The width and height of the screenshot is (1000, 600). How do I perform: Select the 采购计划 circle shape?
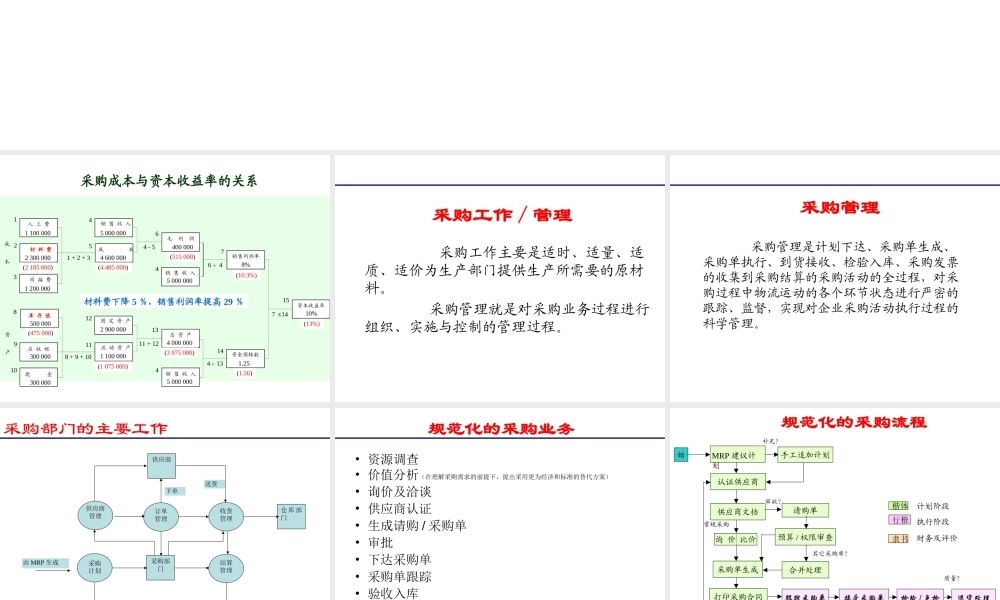[95, 566]
